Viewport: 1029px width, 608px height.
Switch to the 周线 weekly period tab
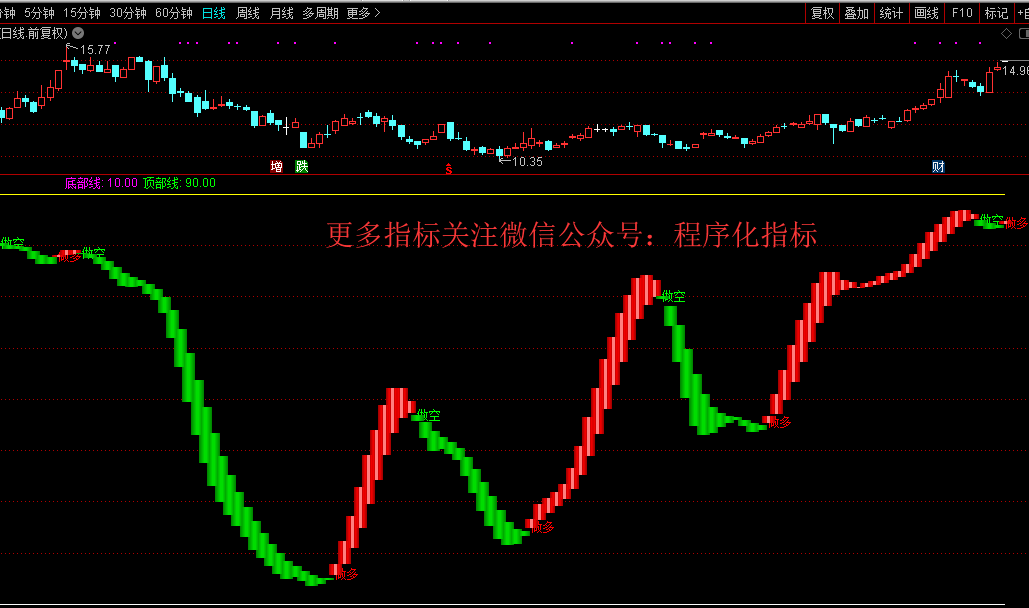[x=248, y=13]
